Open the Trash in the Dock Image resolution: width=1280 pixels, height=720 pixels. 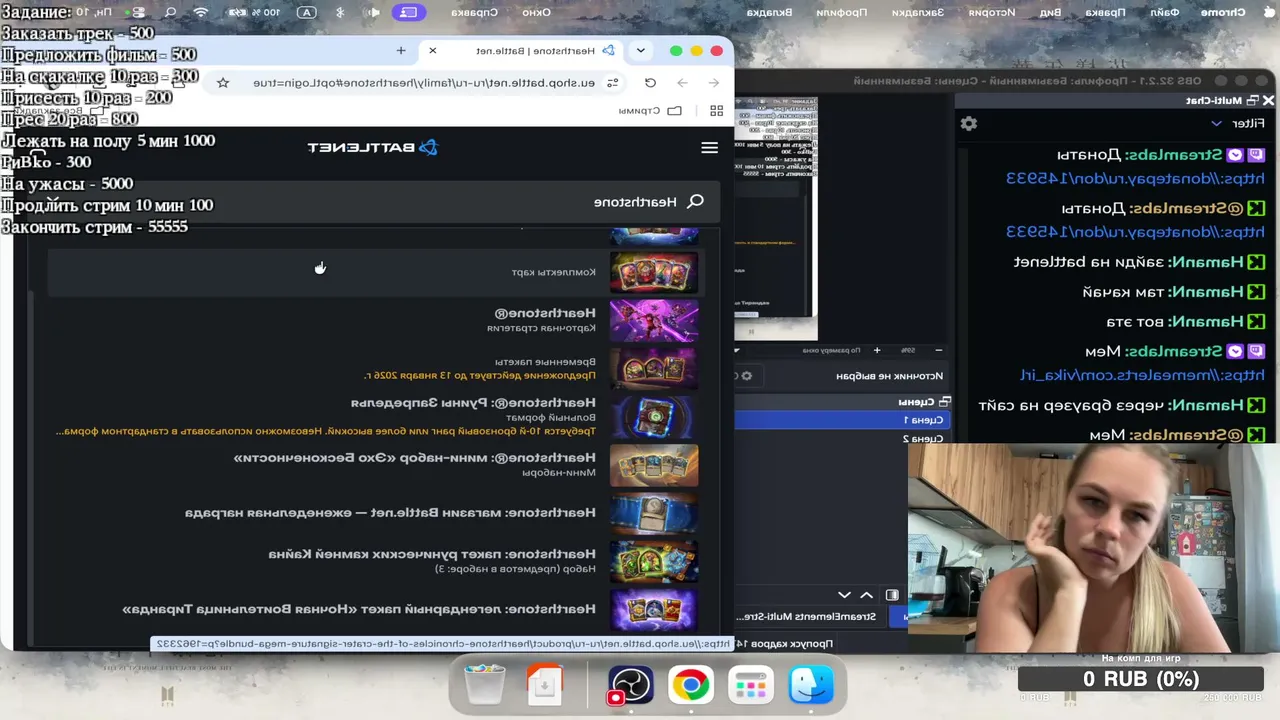pos(485,685)
